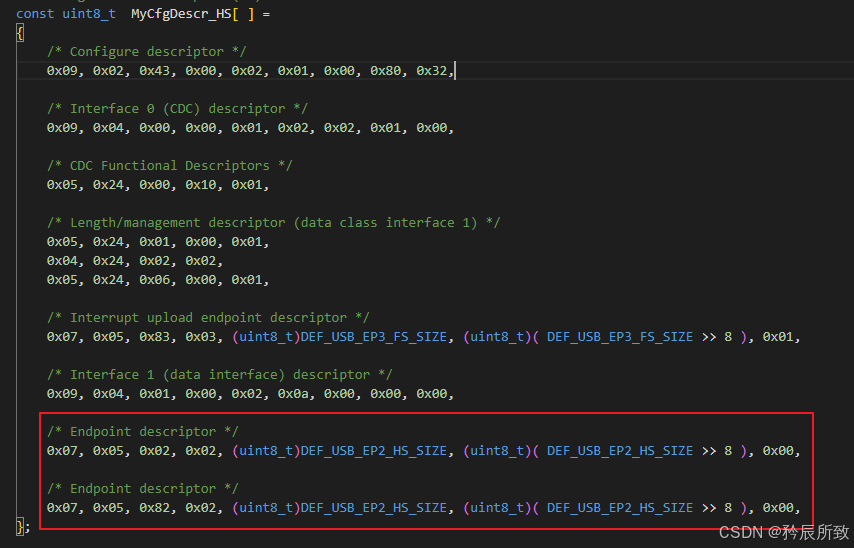Click the first DEF_USB_EP3_FS_SIZE macro after (uint8_t)
The width and height of the screenshot is (854, 548).
(374, 337)
